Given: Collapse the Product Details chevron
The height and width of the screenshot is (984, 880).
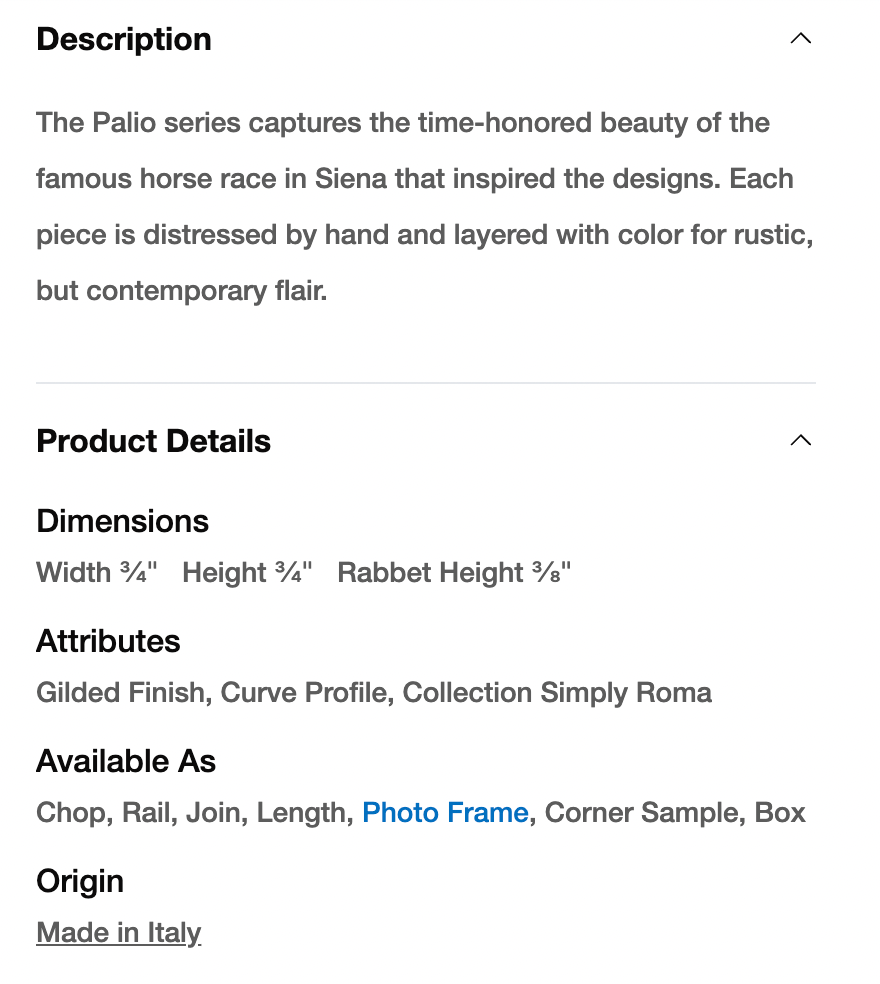Looking at the screenshot, I should tap(800, 441).
